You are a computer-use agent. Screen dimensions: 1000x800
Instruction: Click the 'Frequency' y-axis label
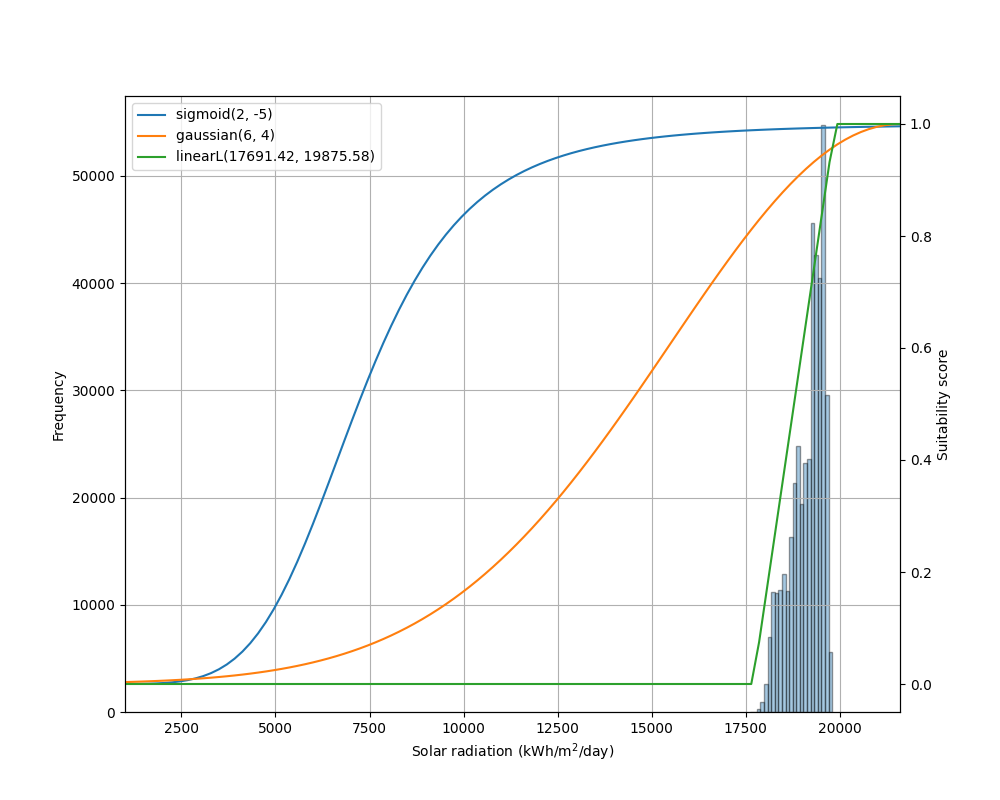[x=59, y=405]
